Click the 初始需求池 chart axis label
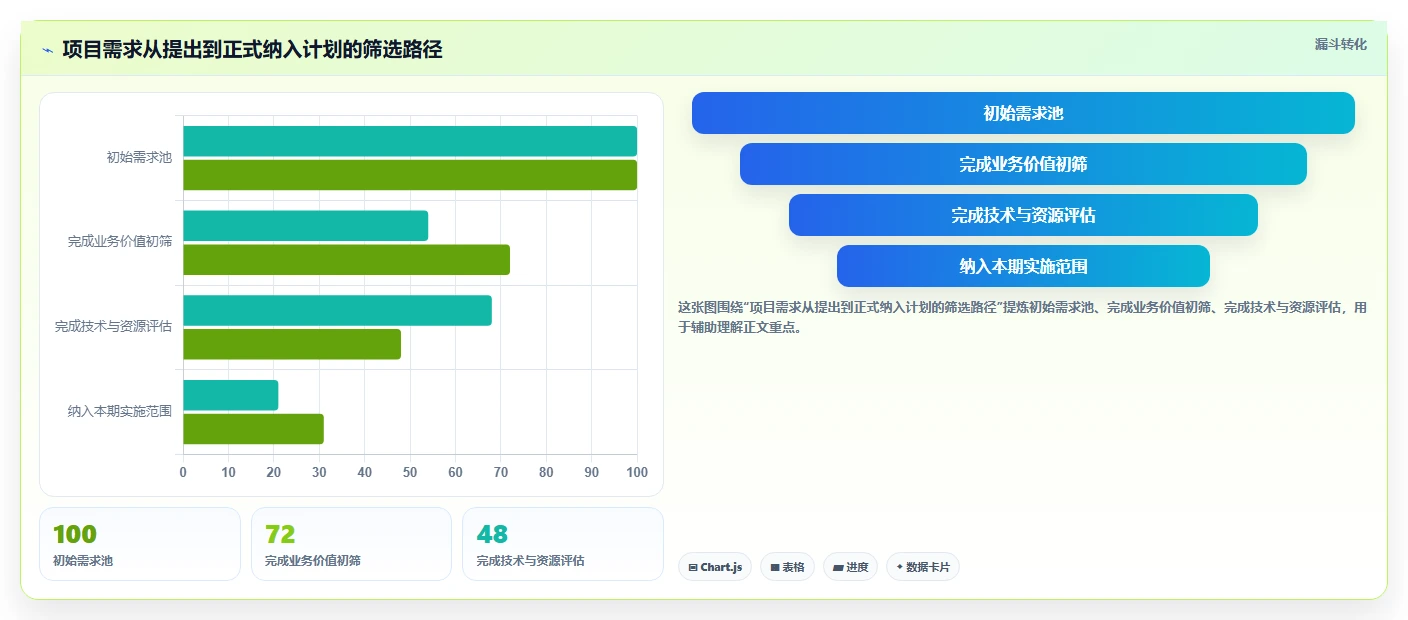 pyautogui.click(x=139, y=157)
